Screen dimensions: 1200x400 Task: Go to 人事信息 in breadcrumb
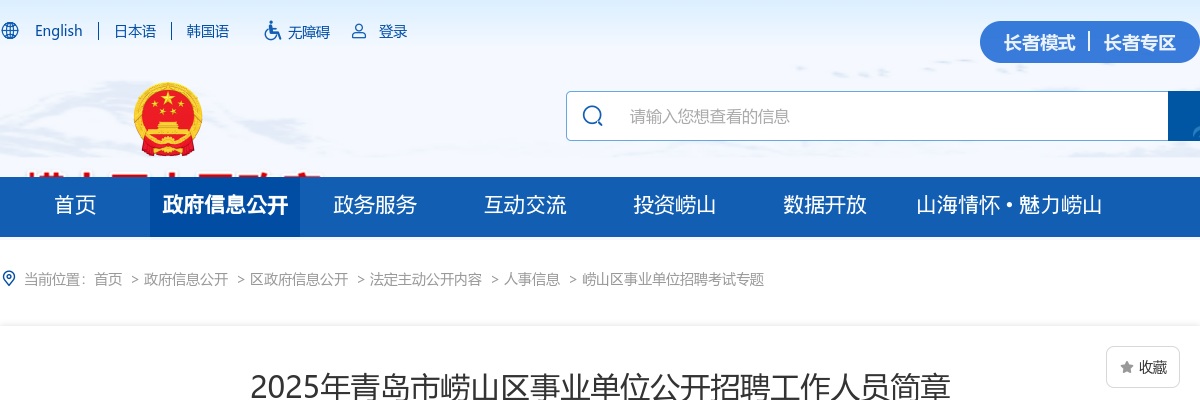(x=532, y=280)
